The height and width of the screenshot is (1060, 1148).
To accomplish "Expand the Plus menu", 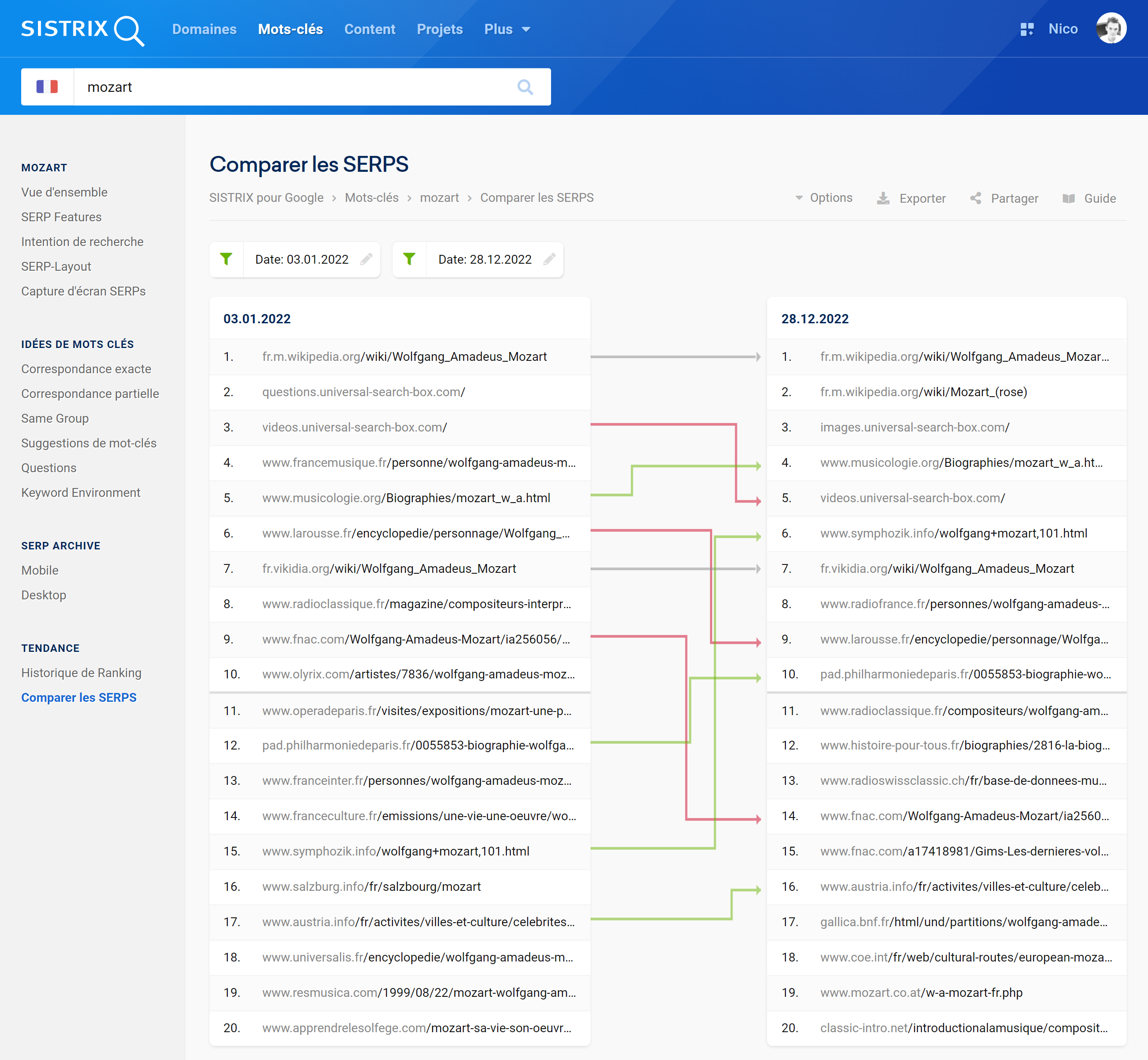I will pyautogui.click(x=507, y=29).
